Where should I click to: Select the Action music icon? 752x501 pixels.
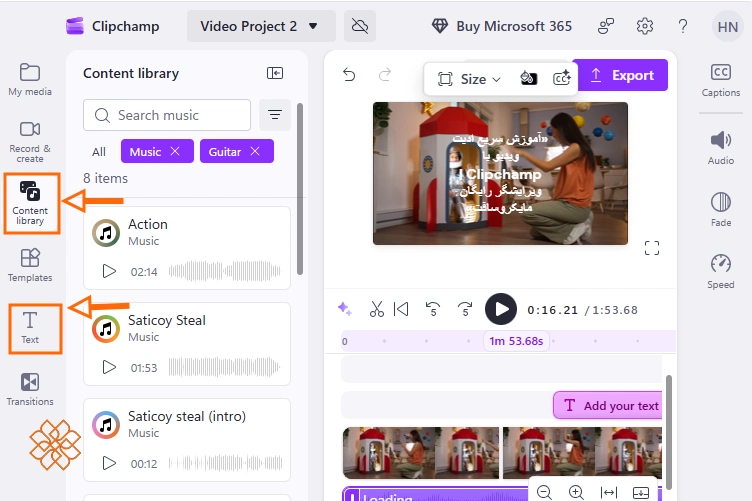pos(106,233)
